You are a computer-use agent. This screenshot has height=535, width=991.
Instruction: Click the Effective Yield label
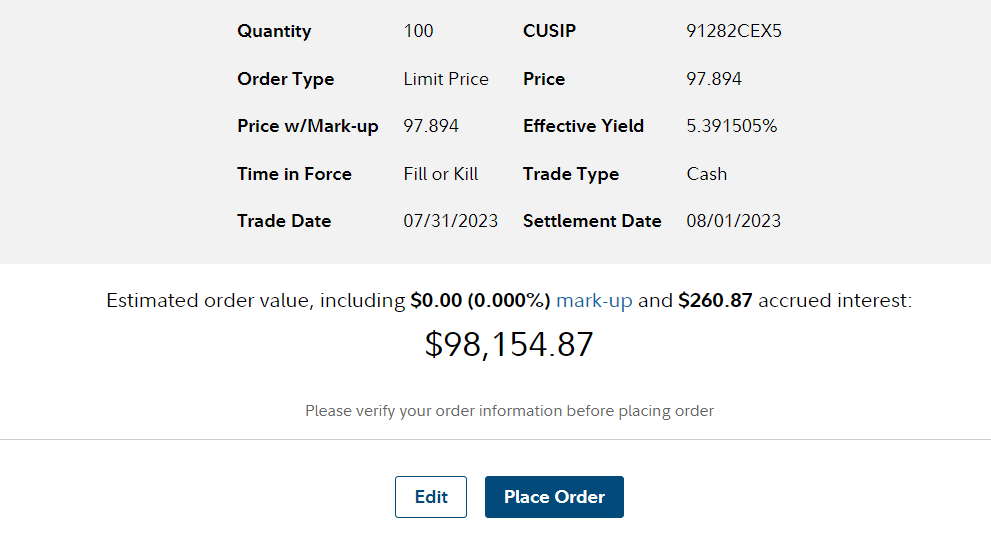pyautogui.click(x=583, y=126)
